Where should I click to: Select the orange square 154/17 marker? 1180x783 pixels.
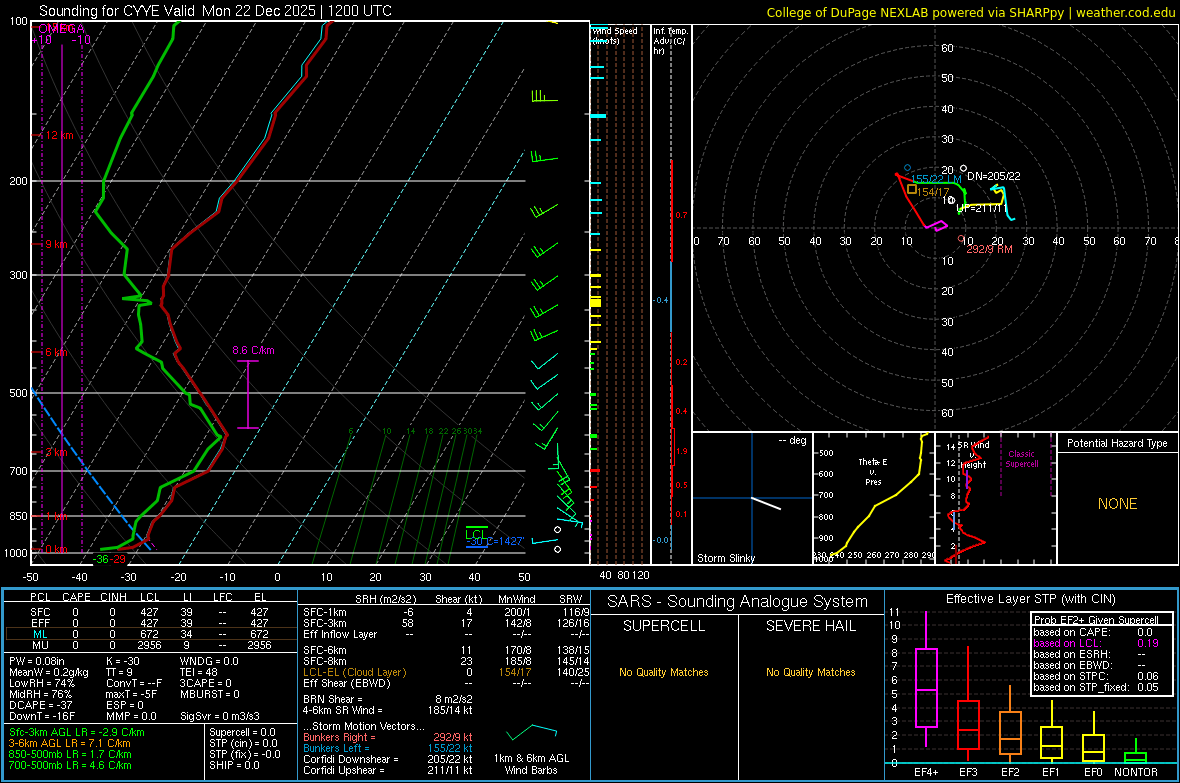(x=912, y=190)
